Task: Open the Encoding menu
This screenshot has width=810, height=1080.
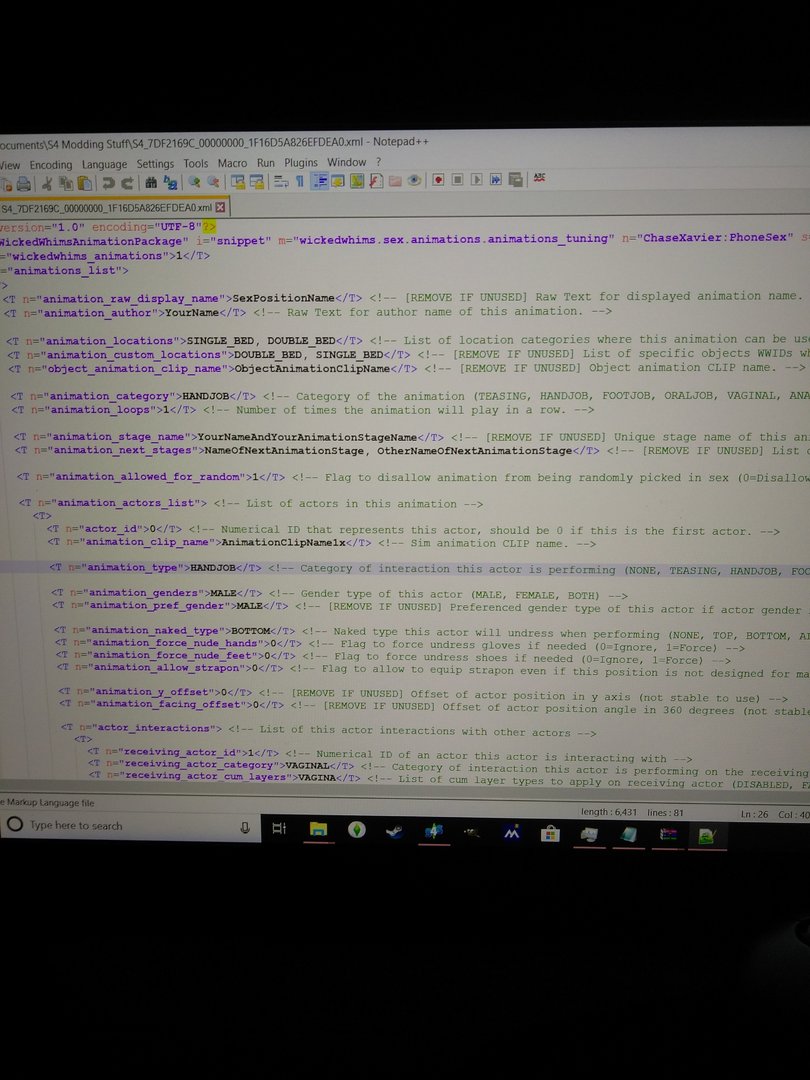Action: pyautogui.click(x=50, y=165)
